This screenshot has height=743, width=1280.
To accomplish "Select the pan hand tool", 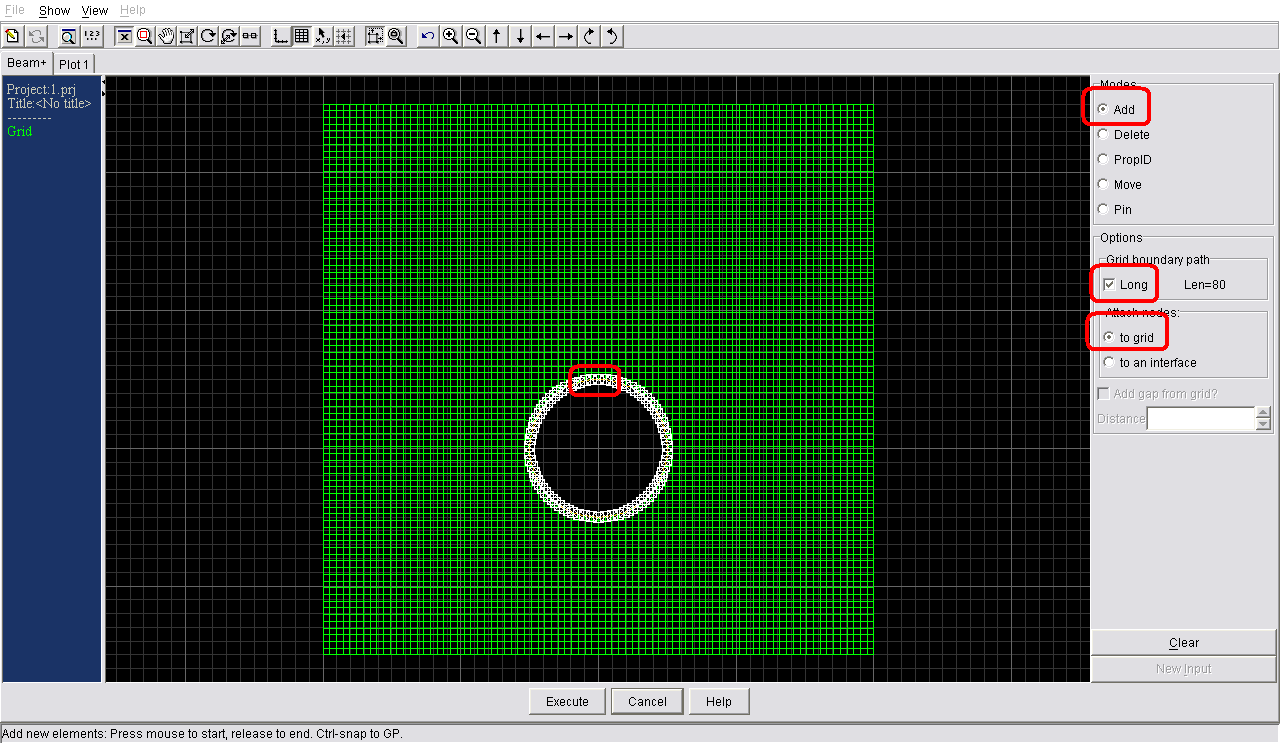I will pyautogui.click(x=166, y=36).
